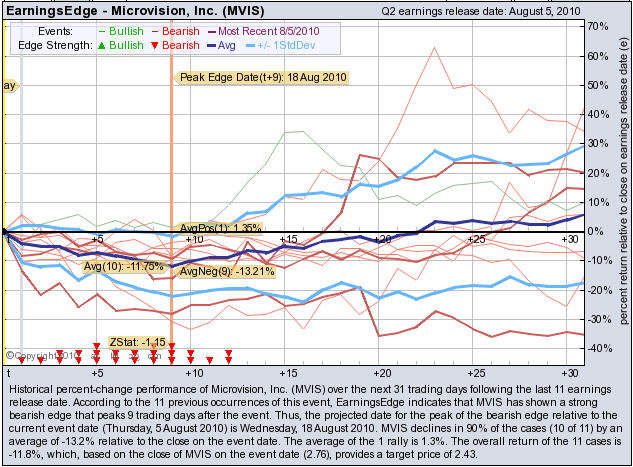Click the 'Bullish' label in the Edge Strength row
Screen dimensions: 633x467
coord(126,45)
